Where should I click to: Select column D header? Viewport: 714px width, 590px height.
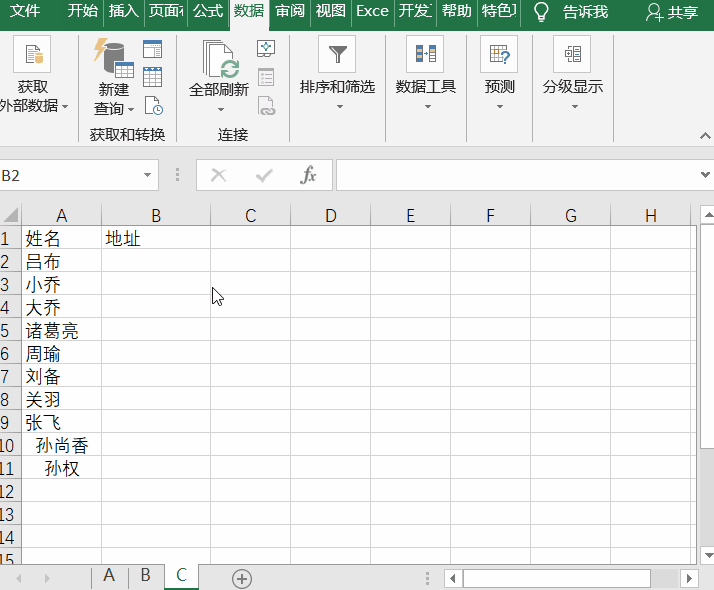[x=331, y=215]
